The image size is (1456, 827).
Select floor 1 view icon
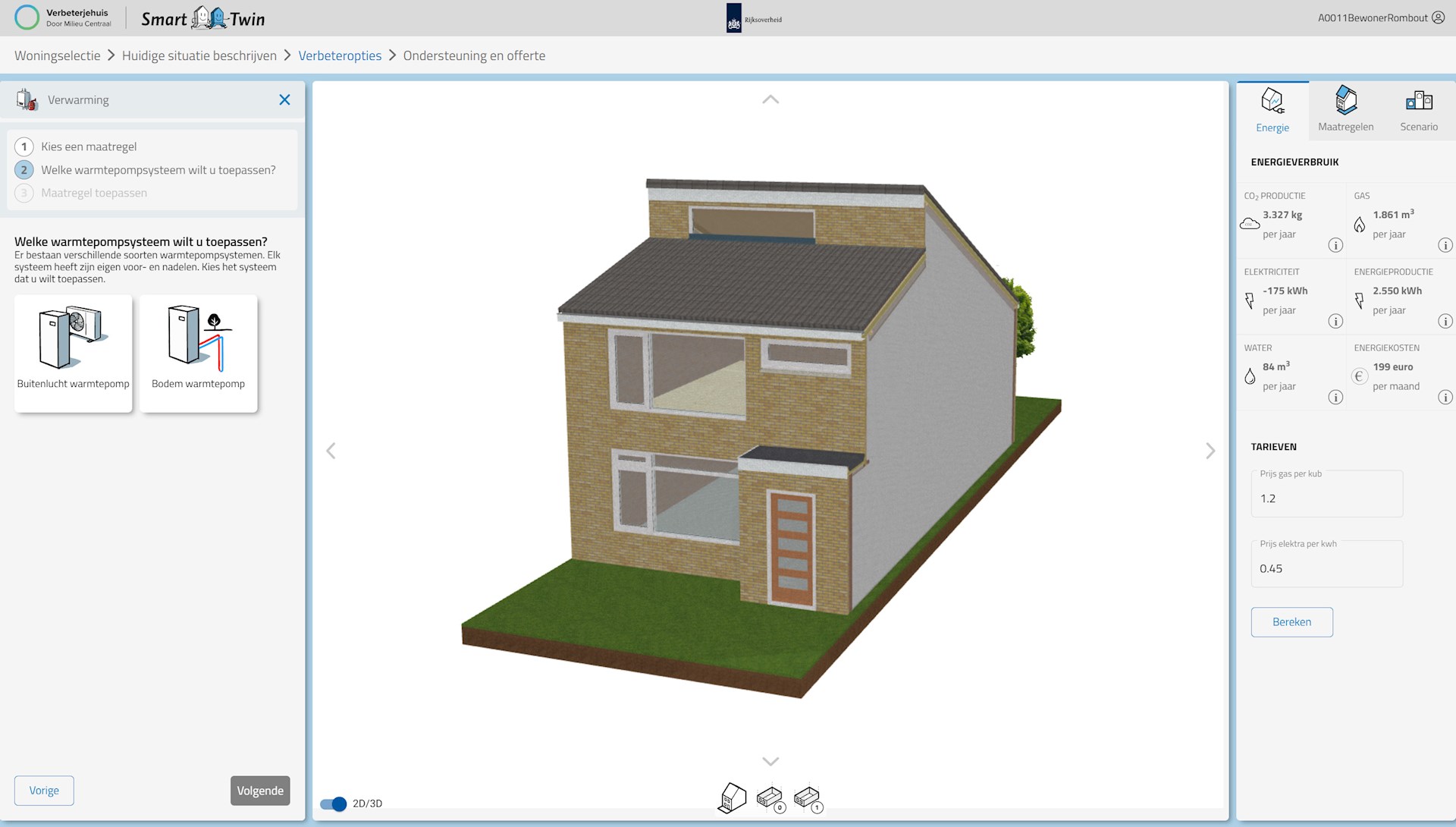click(808, 798)
